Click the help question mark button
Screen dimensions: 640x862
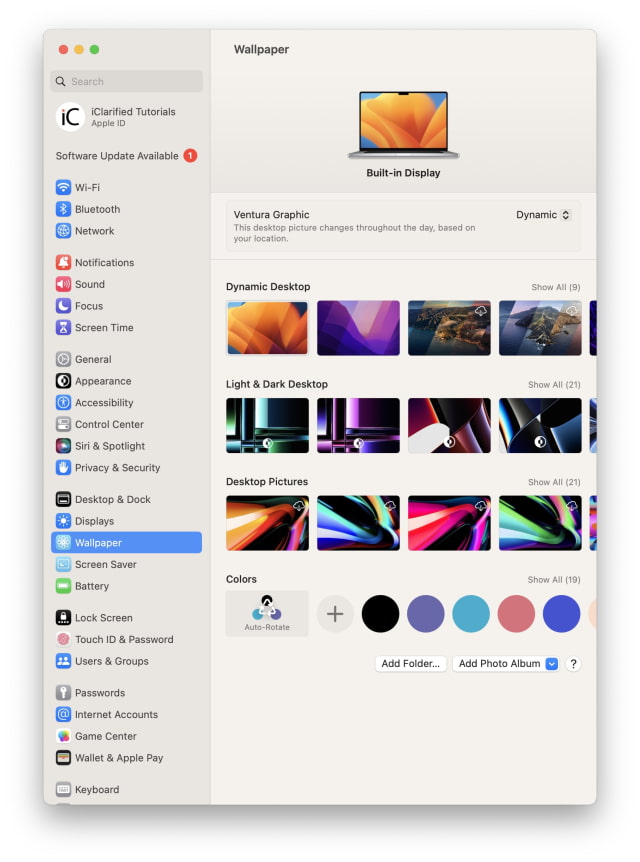(573, 664)
